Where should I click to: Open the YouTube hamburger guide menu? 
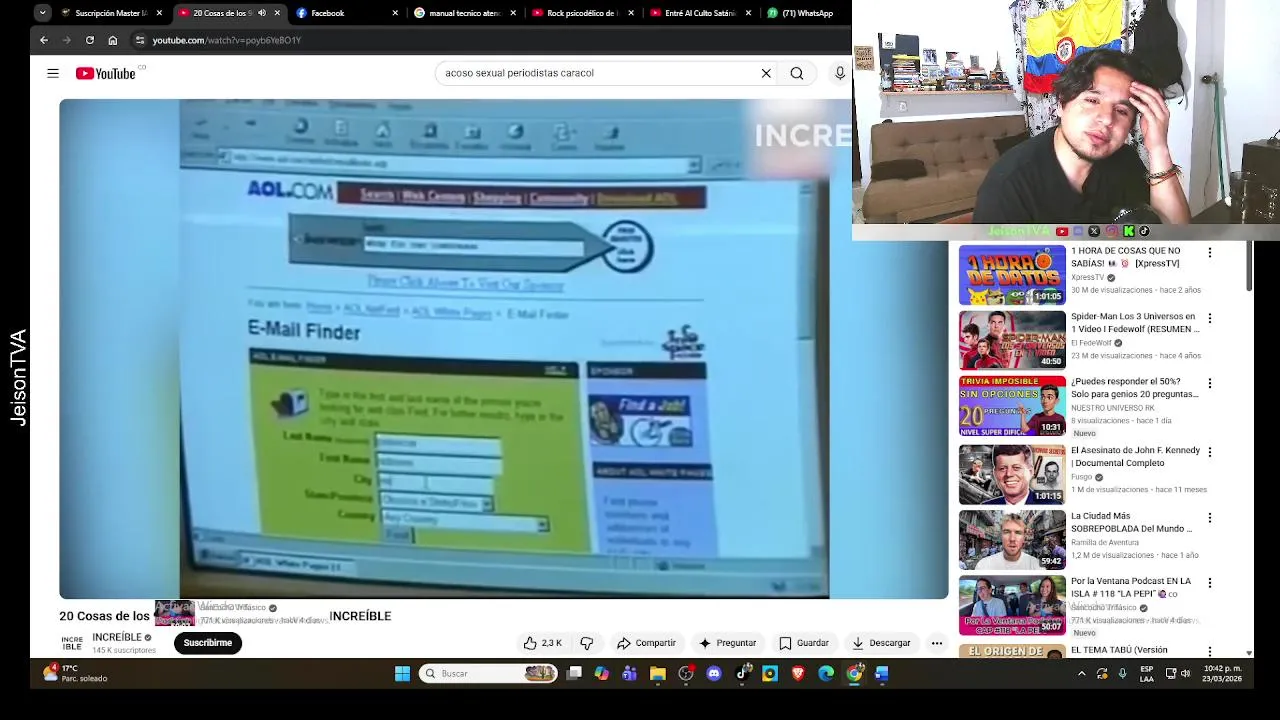pos(53,73)
